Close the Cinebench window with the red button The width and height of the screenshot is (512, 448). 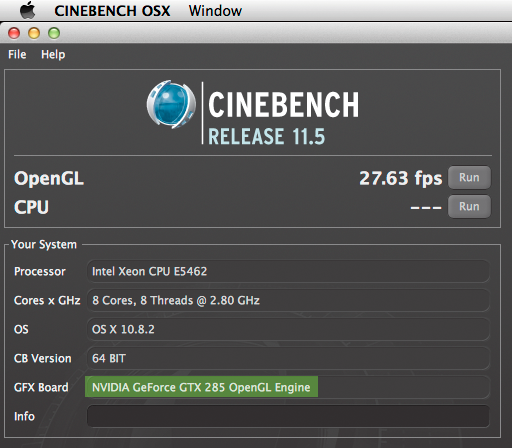point(14,33)
